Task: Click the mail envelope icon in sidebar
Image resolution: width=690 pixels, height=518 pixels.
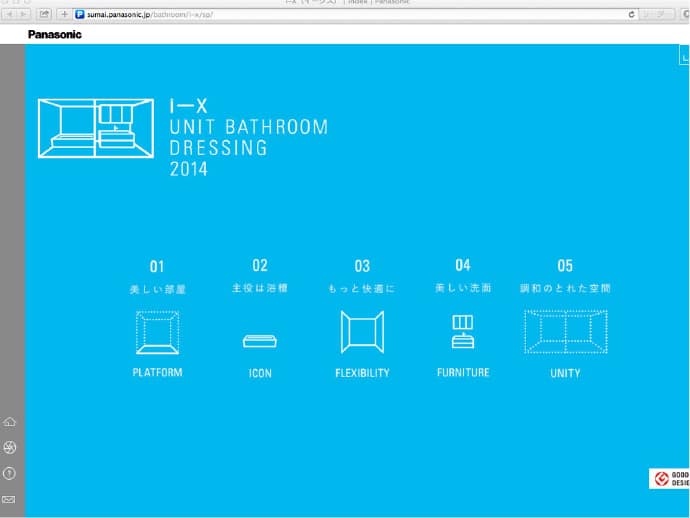Action: 9,500
